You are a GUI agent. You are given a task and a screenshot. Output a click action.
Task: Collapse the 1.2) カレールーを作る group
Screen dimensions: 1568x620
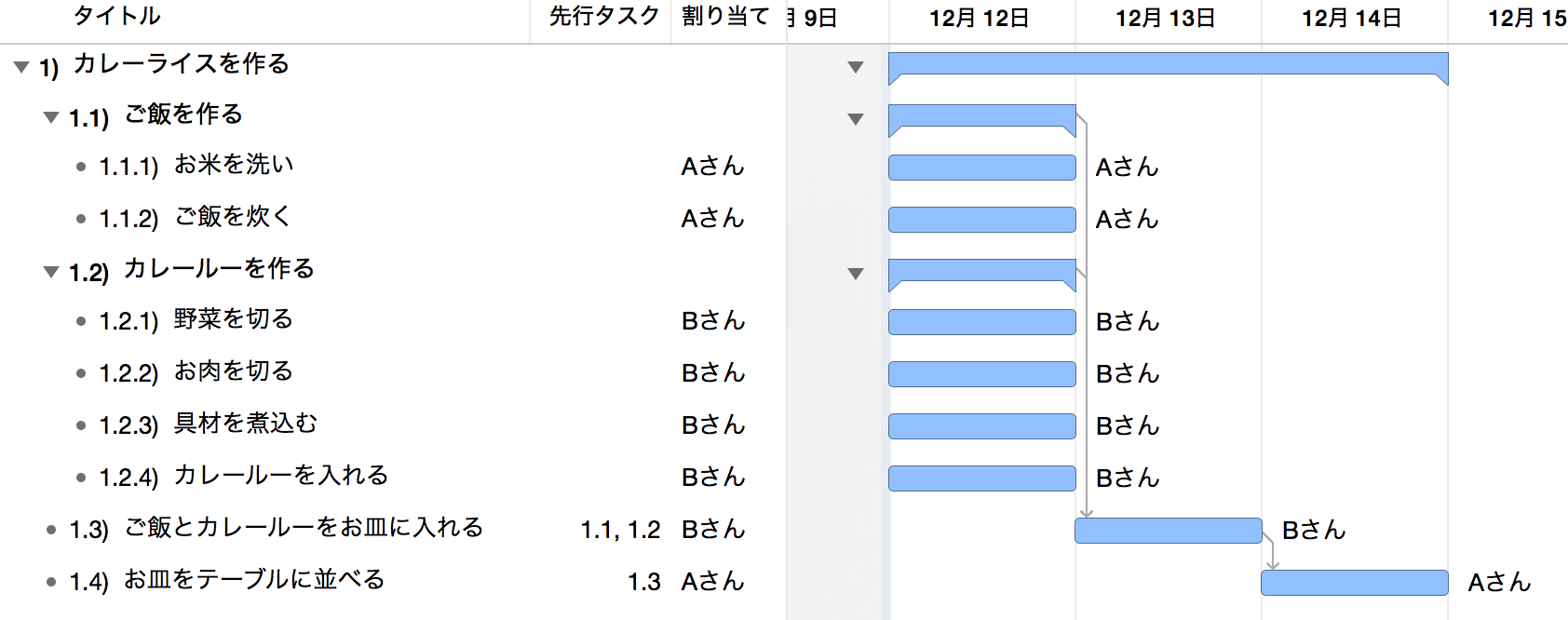(51, 272)
